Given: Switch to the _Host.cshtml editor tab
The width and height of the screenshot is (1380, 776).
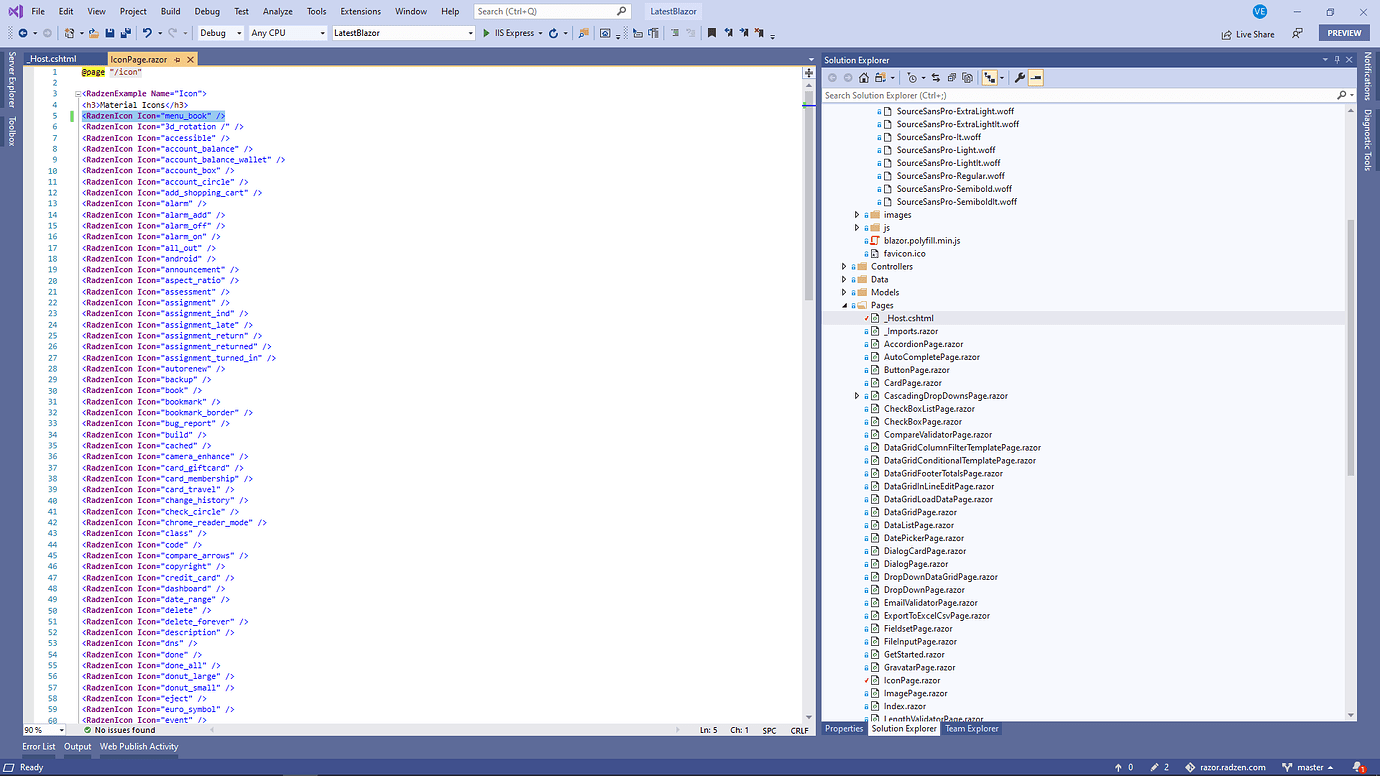Looking at the screenshot, I should point(52,60).
